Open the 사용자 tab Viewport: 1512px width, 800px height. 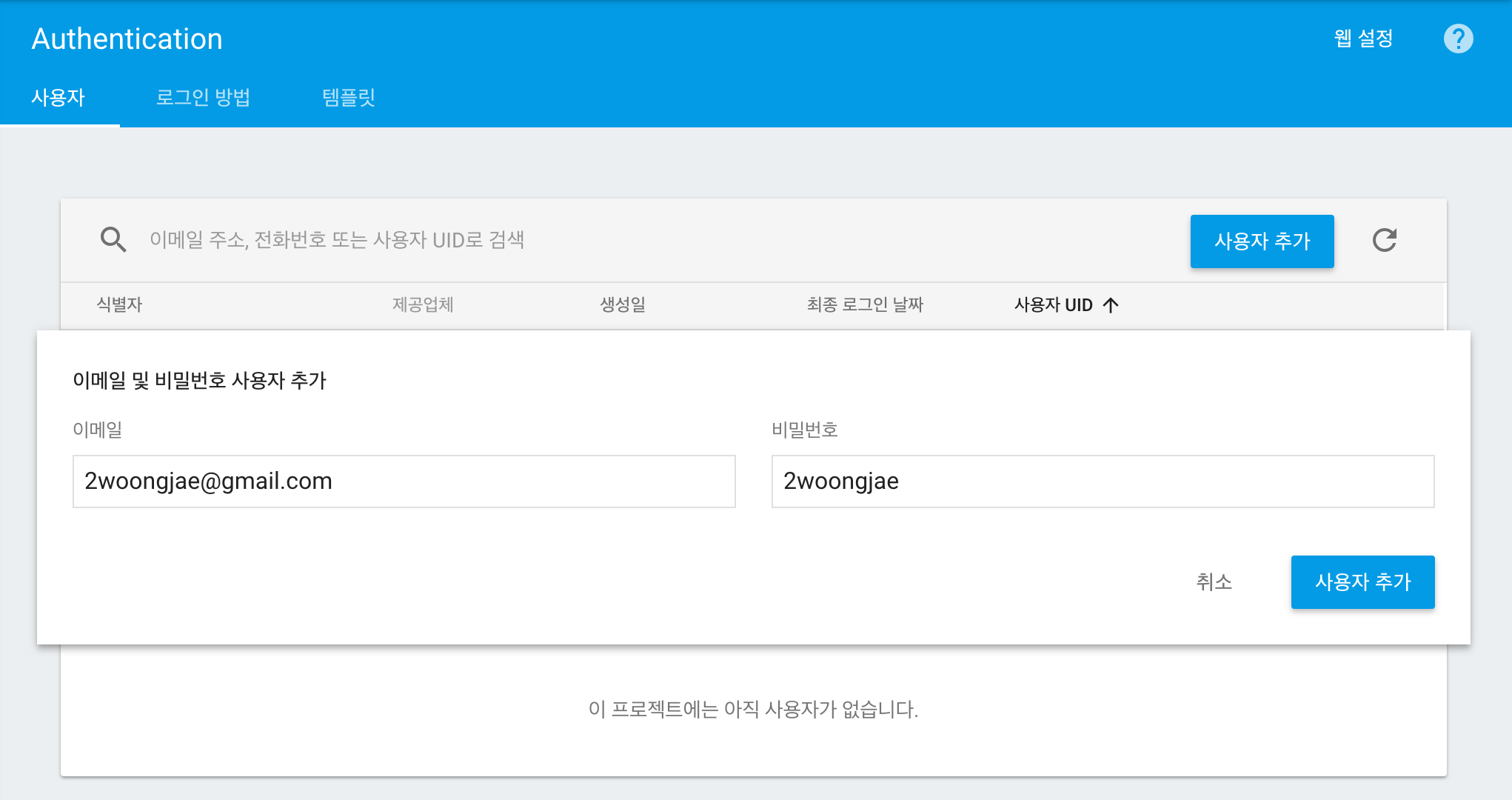pyautogui.click(x=58, y=98)
